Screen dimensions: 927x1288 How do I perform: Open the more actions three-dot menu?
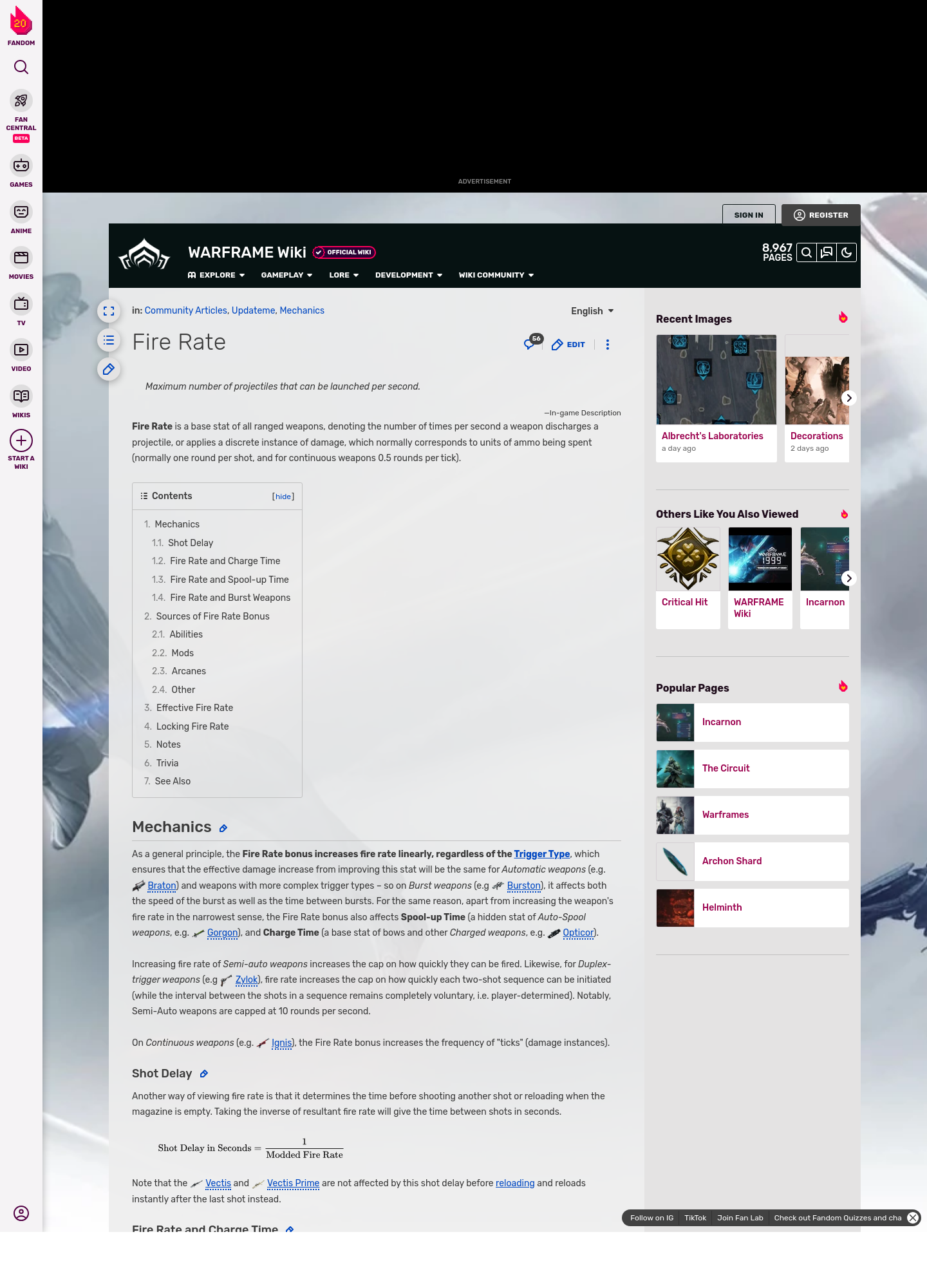608,345
